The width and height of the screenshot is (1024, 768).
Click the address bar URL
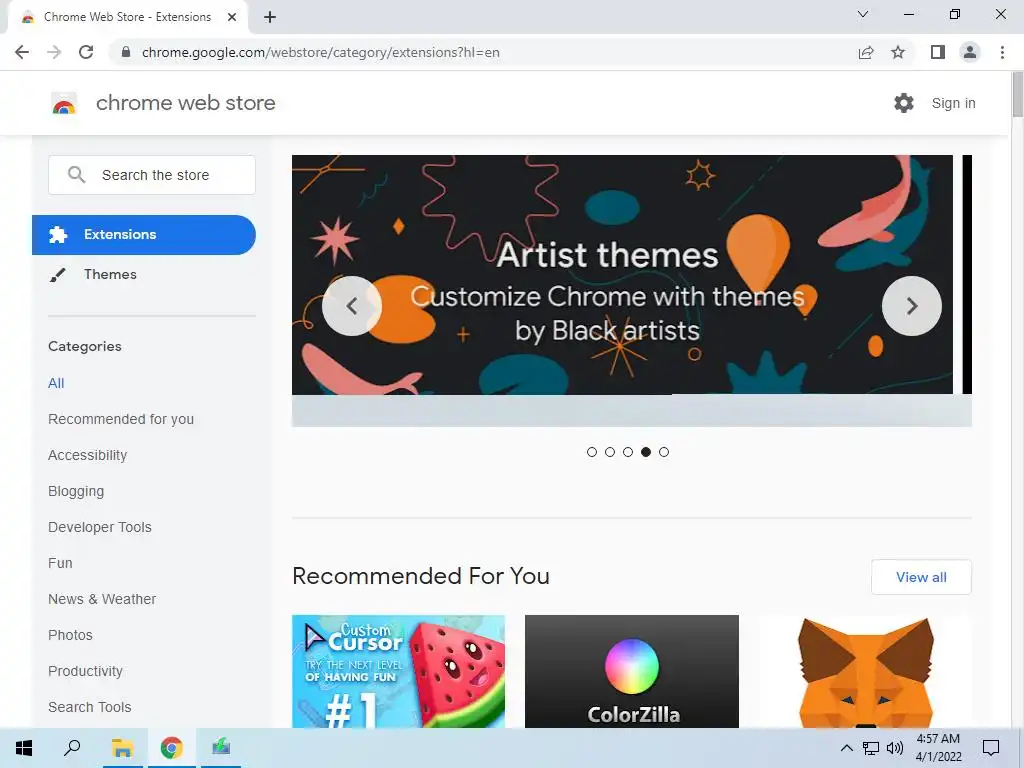(321, 52)
